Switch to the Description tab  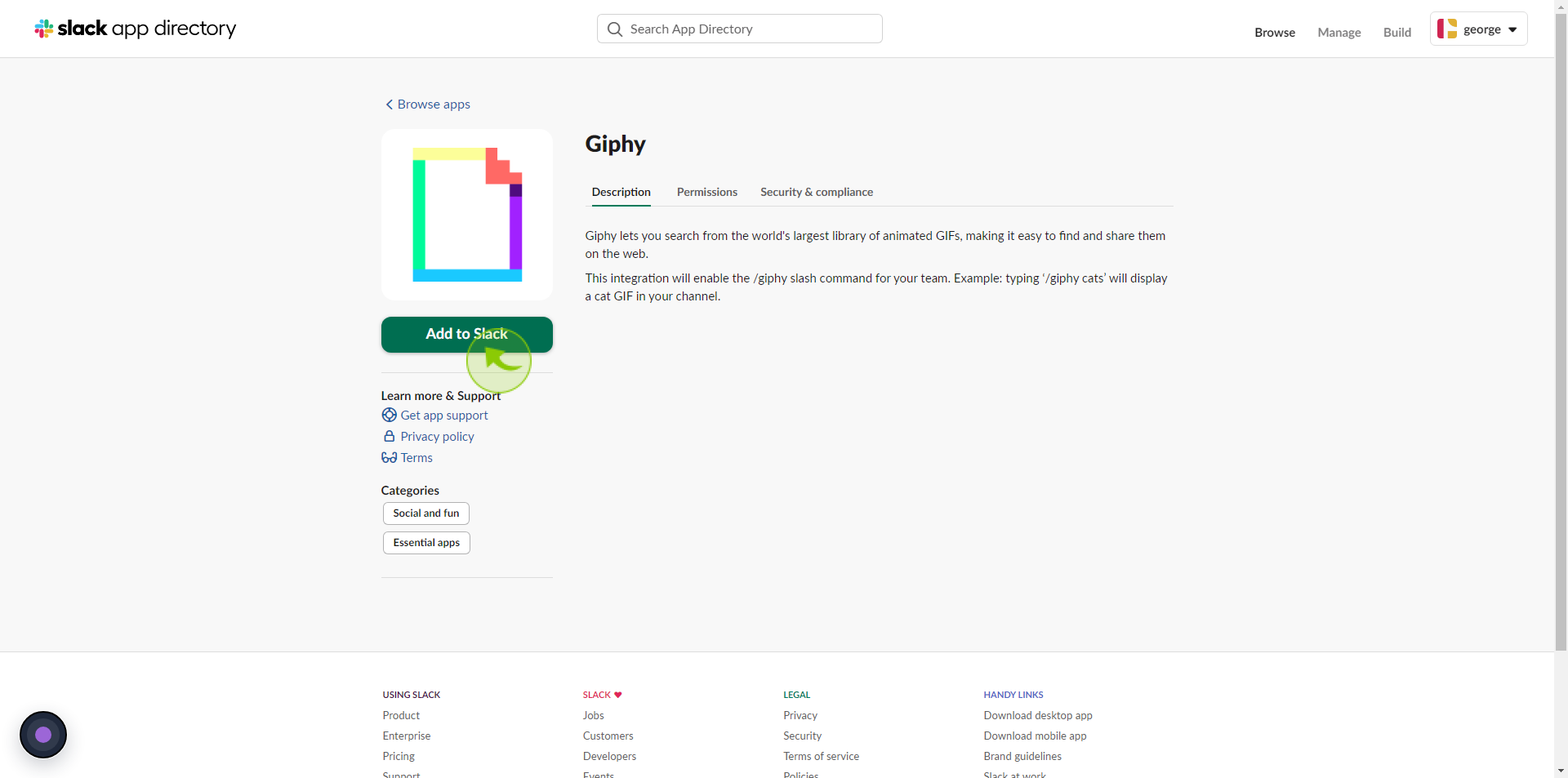621,192
